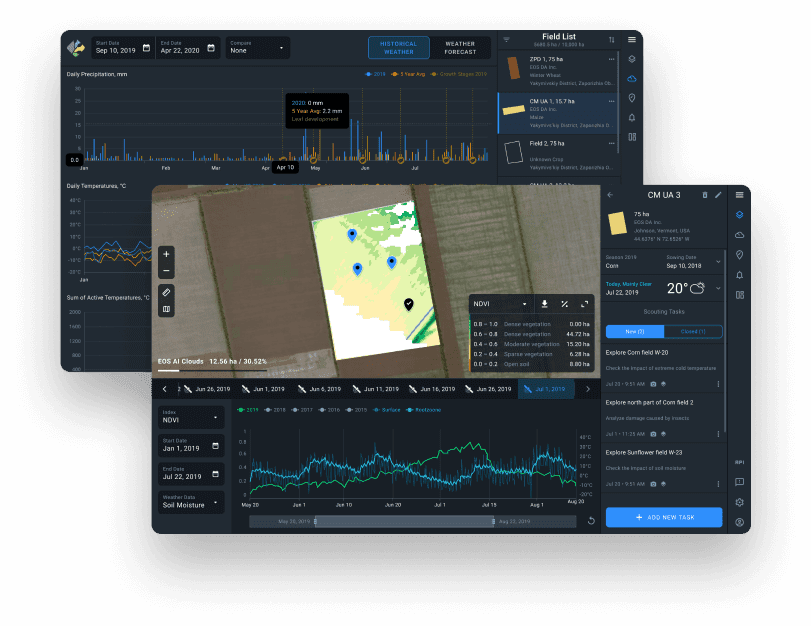Open the more options for ZPD 1 field
811x626 pixels.
[611, 59]
